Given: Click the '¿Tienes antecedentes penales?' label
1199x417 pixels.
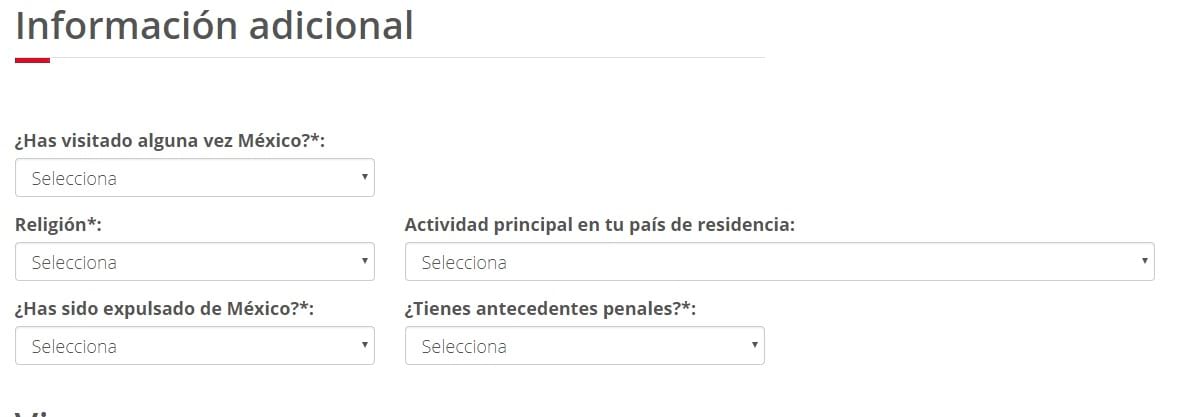Looking at the screenshot, I should click(x=550, y=309).
